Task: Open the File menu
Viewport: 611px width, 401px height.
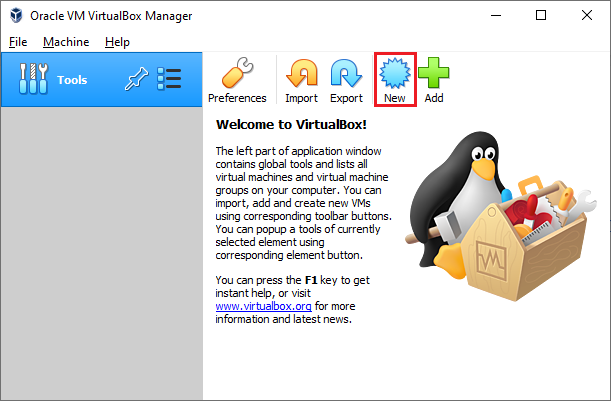Action: [18, 42]
